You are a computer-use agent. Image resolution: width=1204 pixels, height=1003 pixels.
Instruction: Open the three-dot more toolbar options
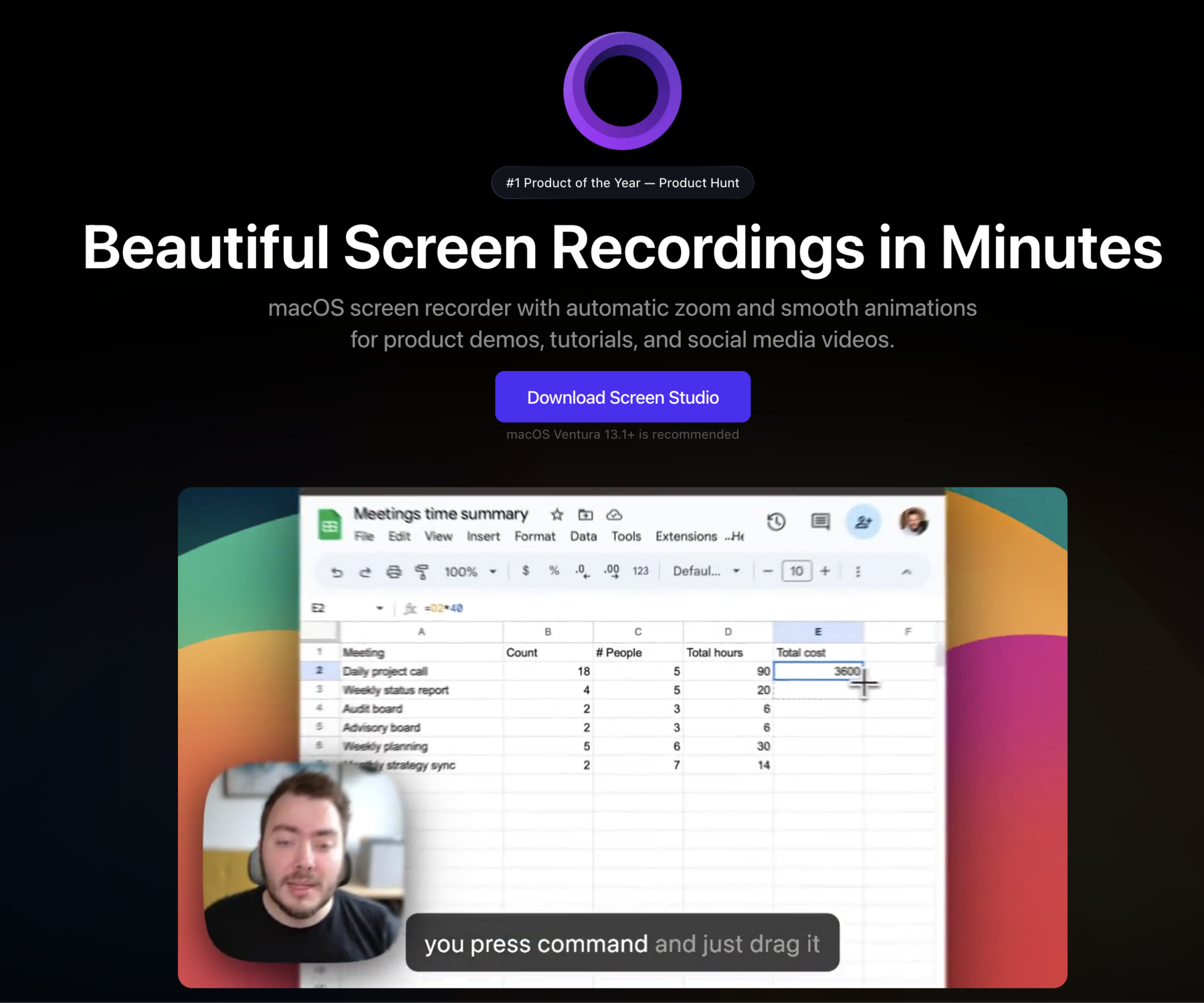[x=858, y=572]
